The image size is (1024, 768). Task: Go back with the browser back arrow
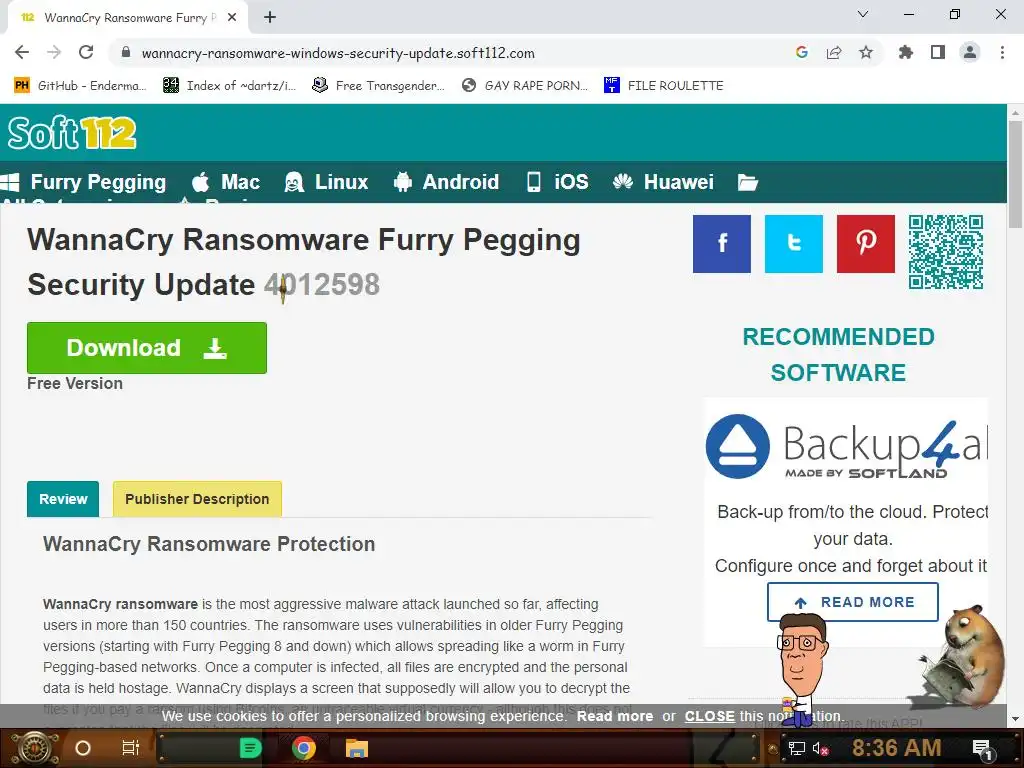click(x=22, y=52)
